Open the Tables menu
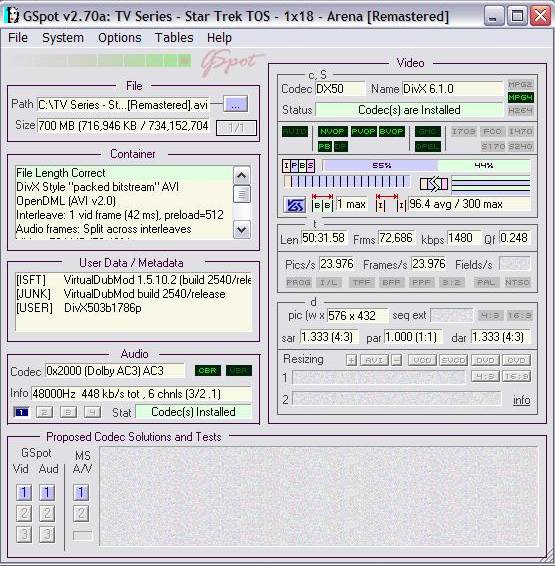Viewport: 555px width, 566px height. coord(174,38)
